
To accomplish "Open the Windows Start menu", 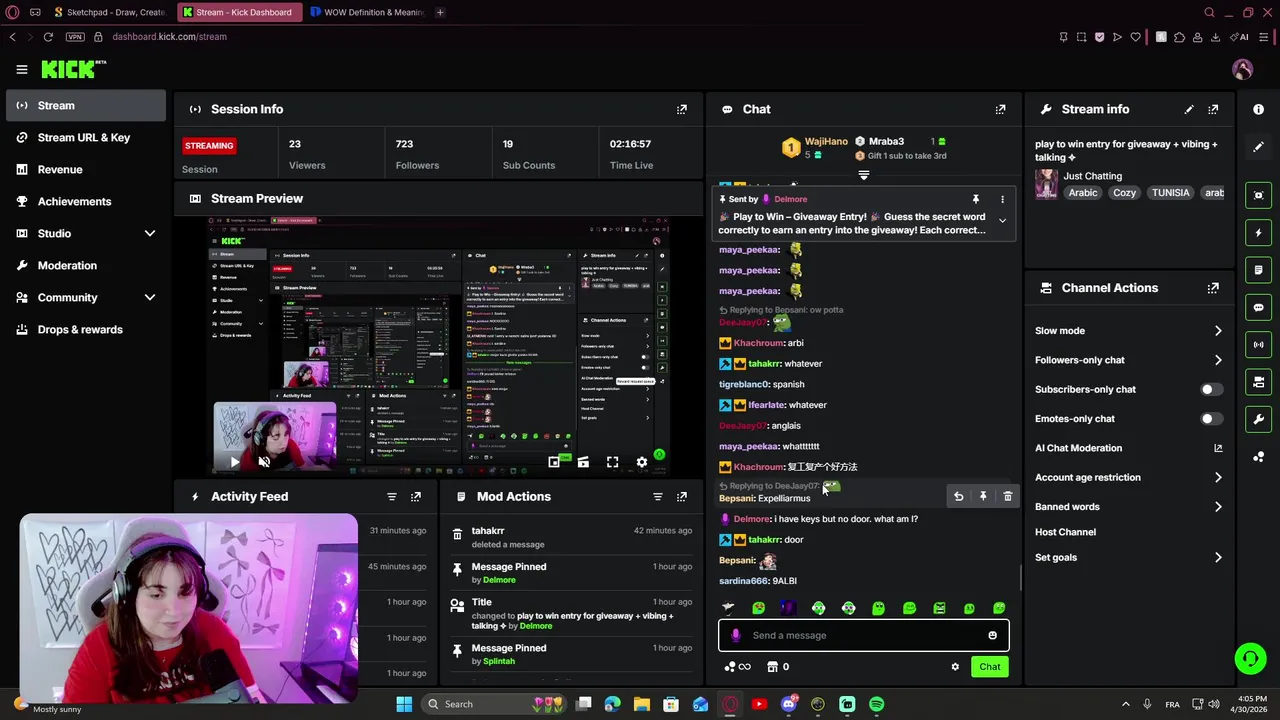I will click(404, 704).
